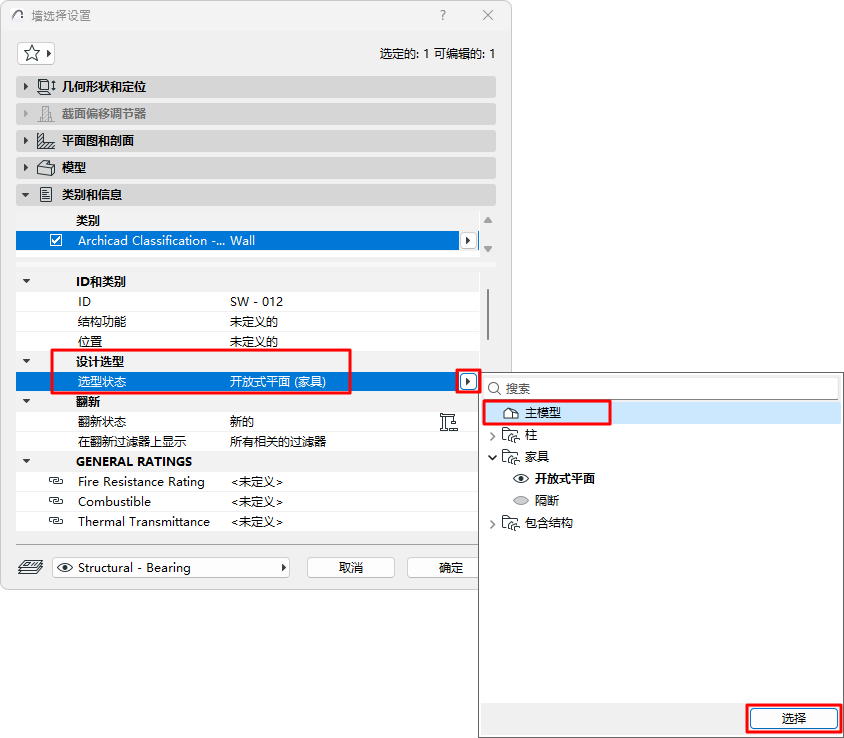This screenshot has width=844, height=738.
Task: Open the 选型状态 flyout arrow button
Action: 468,382
